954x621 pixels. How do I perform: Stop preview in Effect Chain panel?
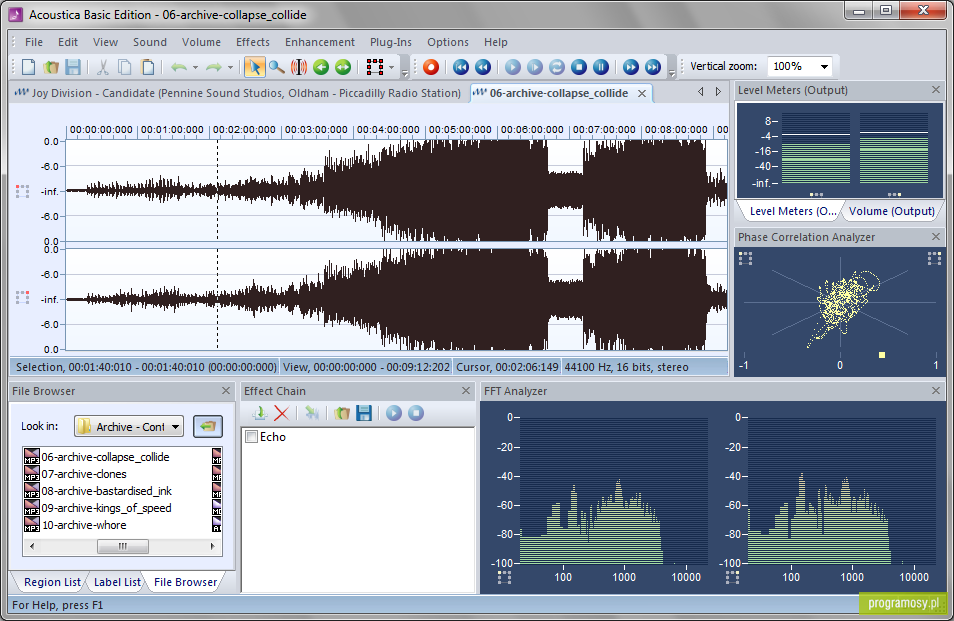point(416,414)
